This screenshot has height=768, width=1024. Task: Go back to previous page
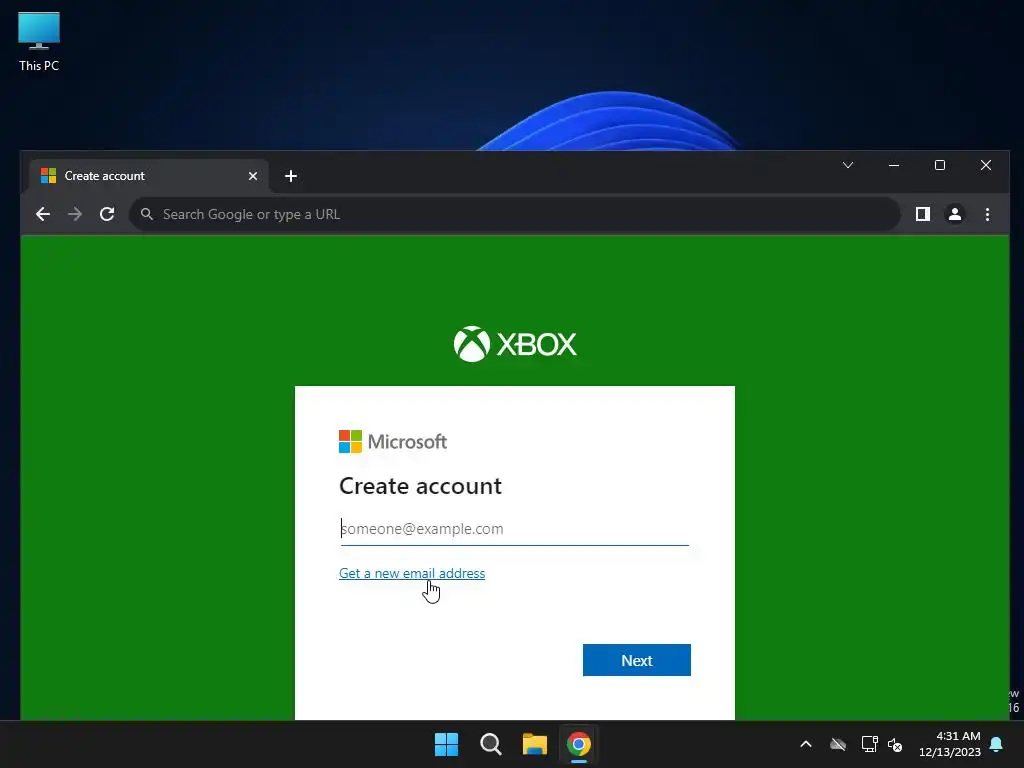tap(43, 214)
